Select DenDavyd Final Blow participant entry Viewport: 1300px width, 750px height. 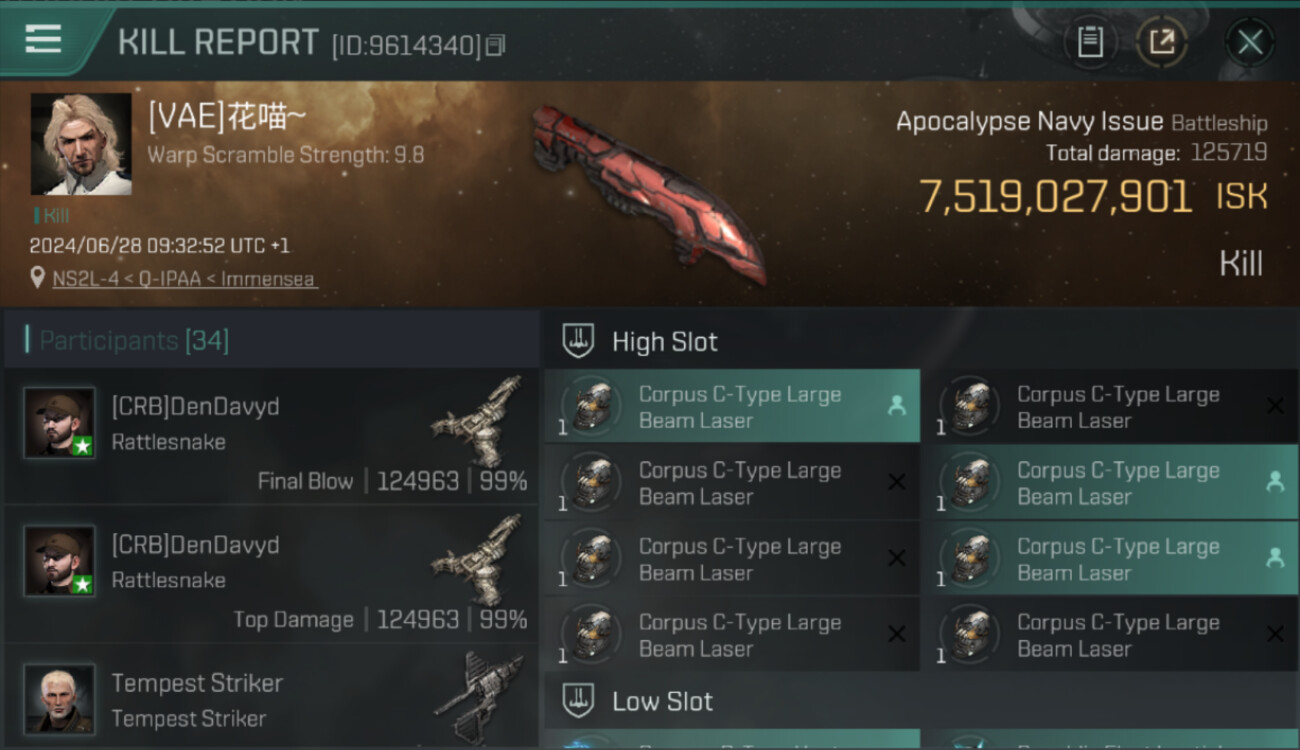(271, 437)
